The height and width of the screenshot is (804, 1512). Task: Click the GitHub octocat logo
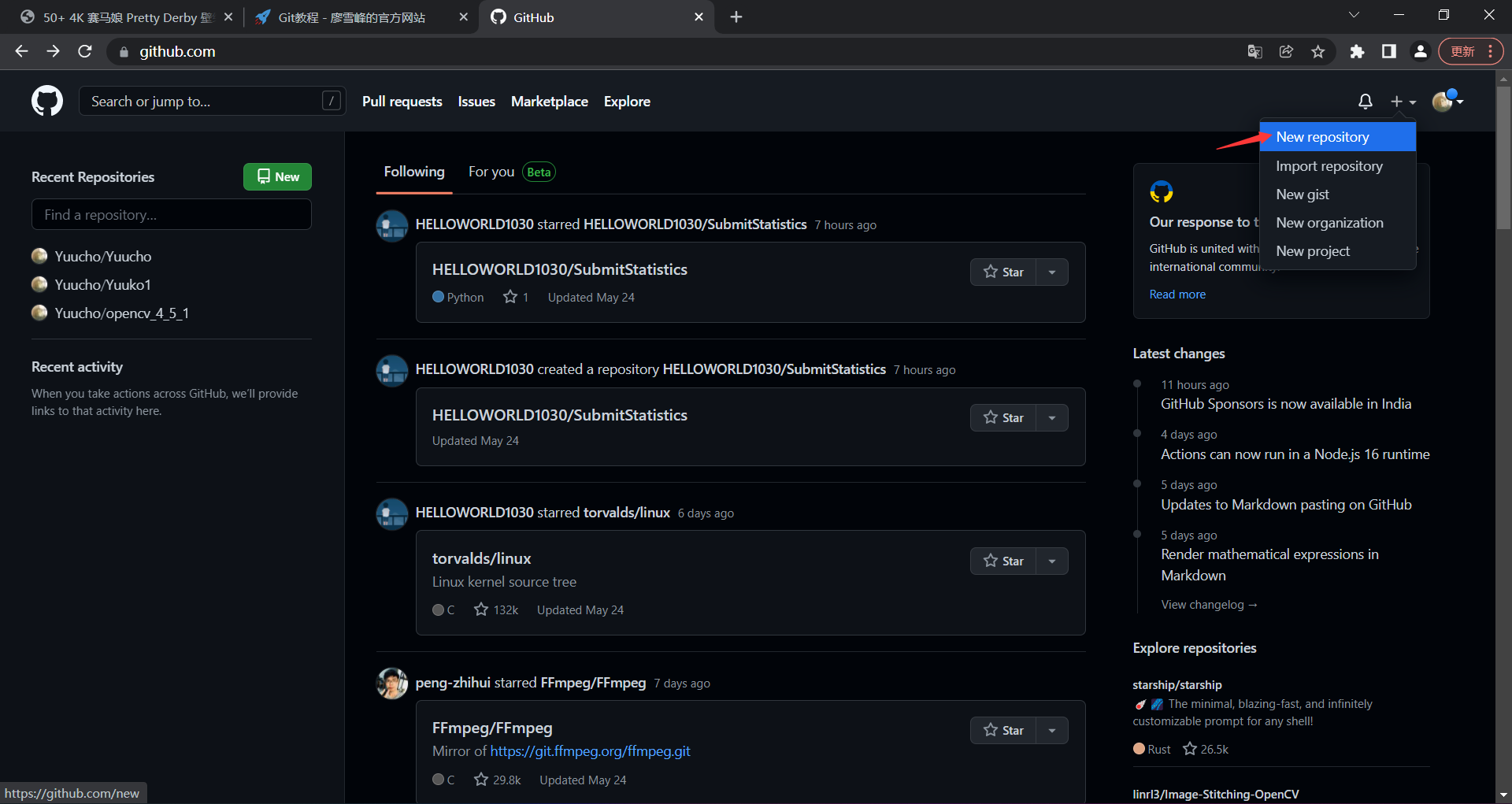(x=47, y=101)
